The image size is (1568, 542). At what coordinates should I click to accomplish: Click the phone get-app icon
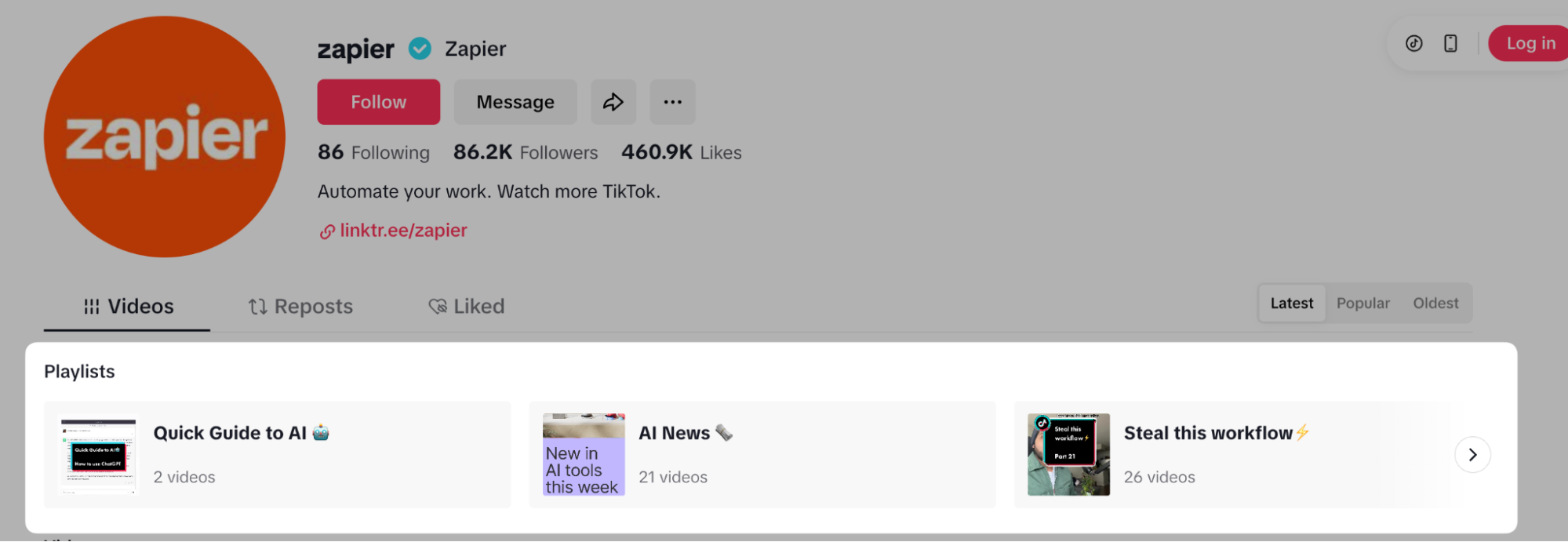1450,43
